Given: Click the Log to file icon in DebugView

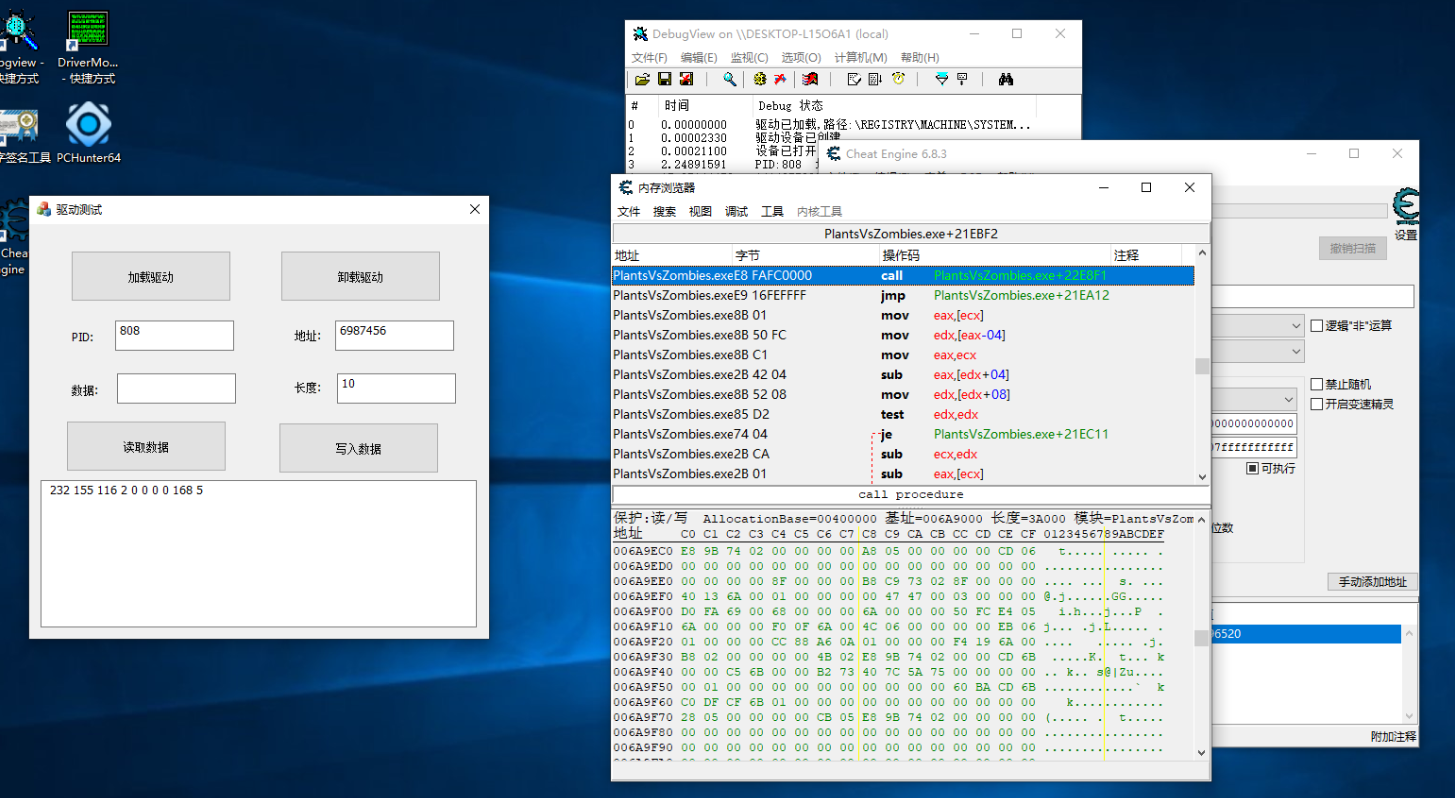Looking at the screenshot, I should coord(686,79).
